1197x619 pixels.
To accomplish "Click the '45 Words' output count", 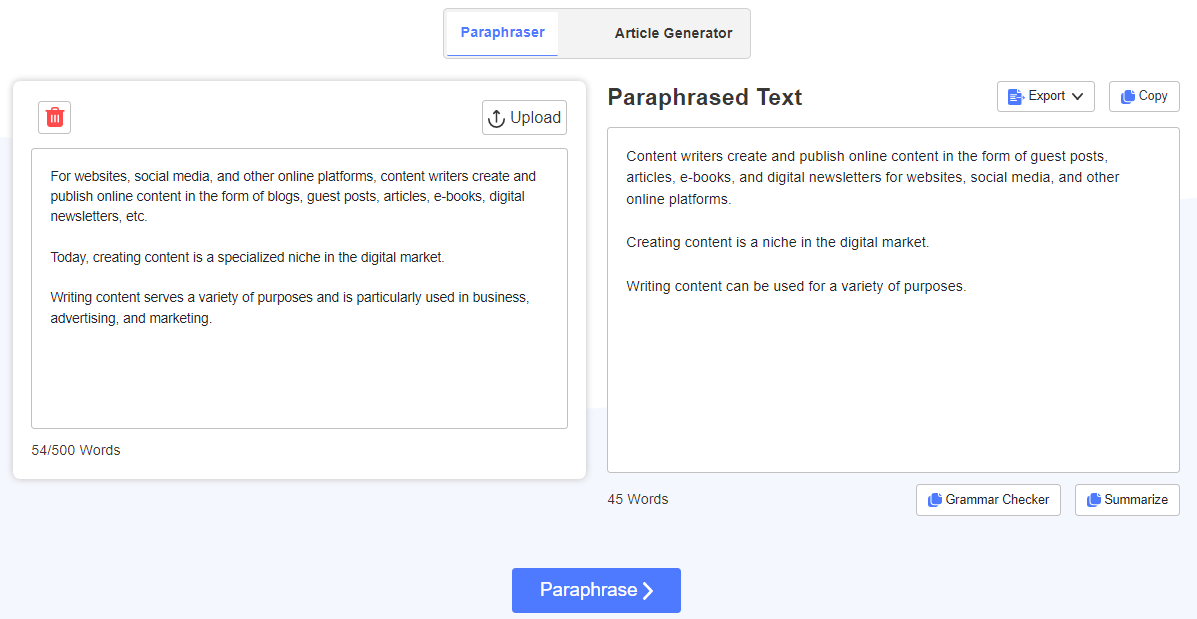I will (x=637, y=499).
